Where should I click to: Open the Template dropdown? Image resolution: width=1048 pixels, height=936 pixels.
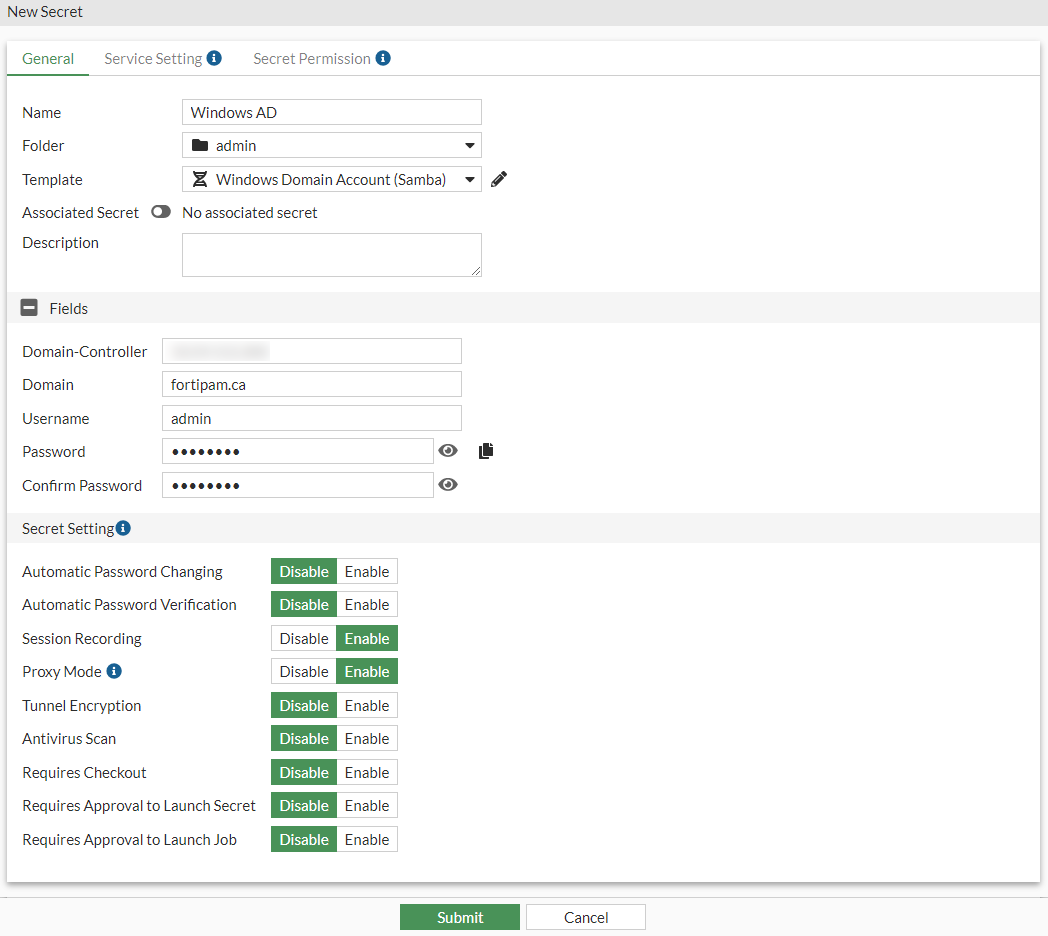[x=469, y=179]
